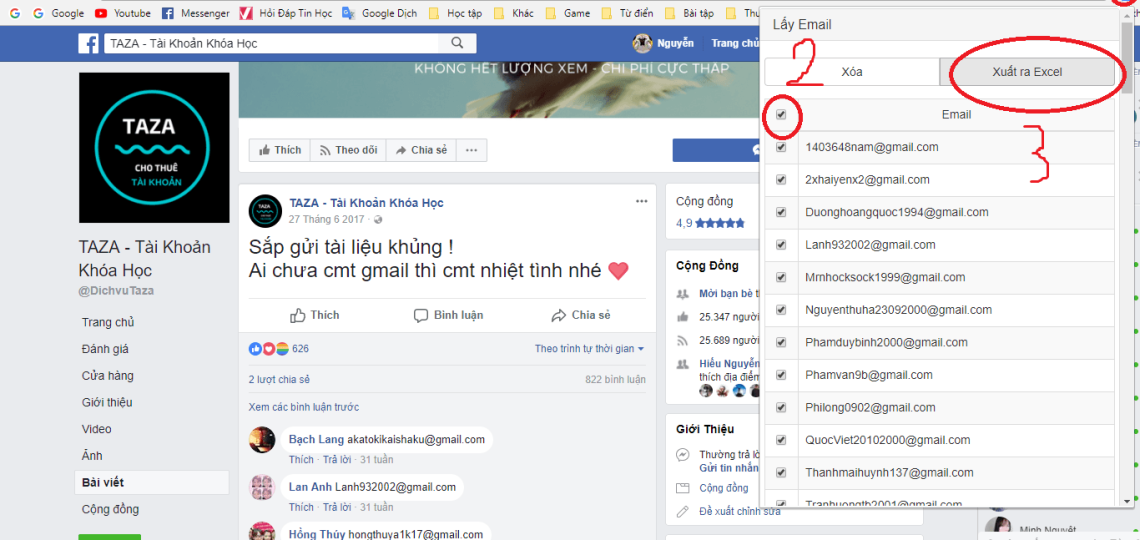This screenshot has width=1140, height=540.
Task: Click Bạch Lang commenter name
Action: click(x=316, y=440)
